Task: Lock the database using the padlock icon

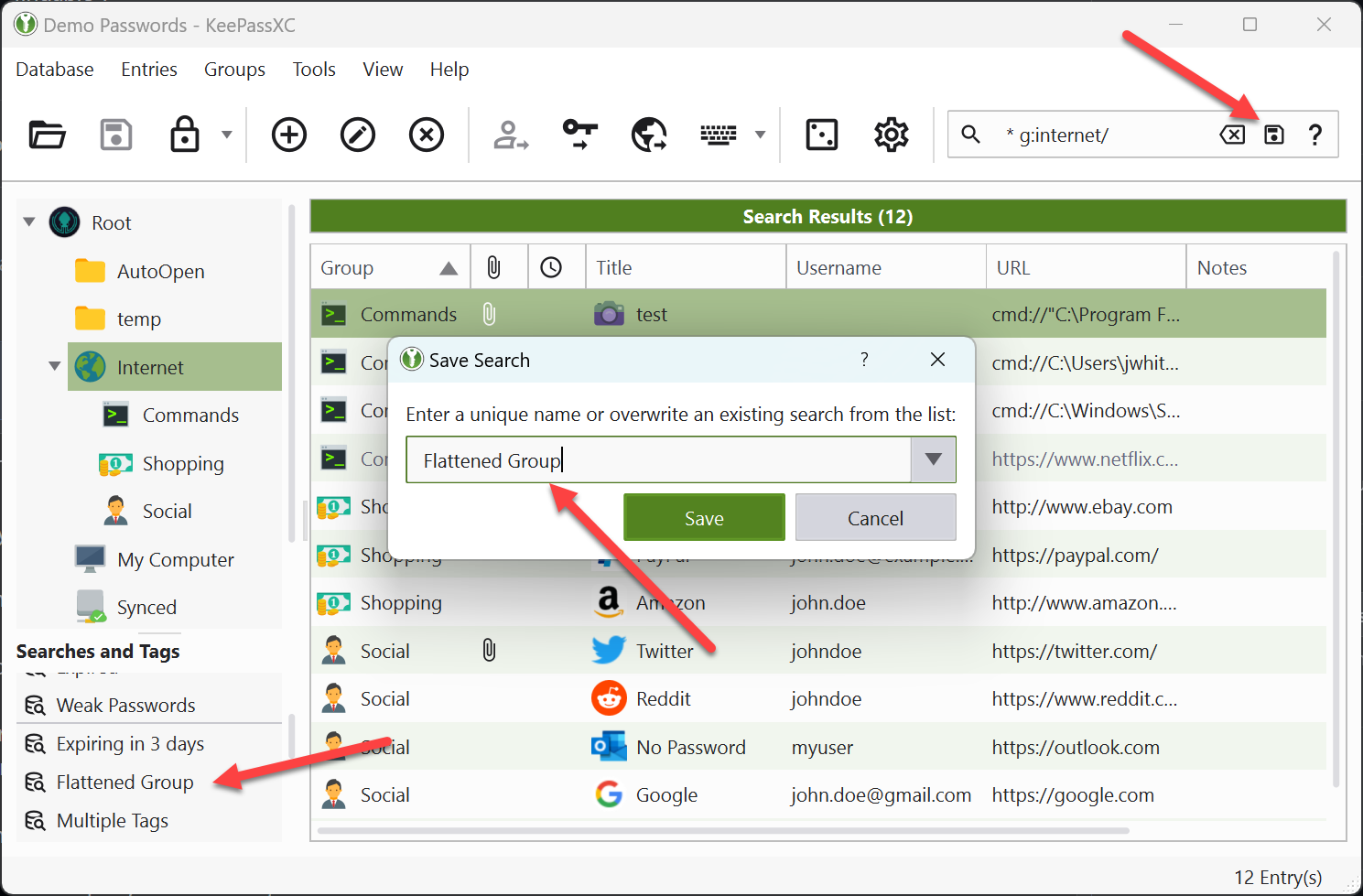Action: point(184,135)
